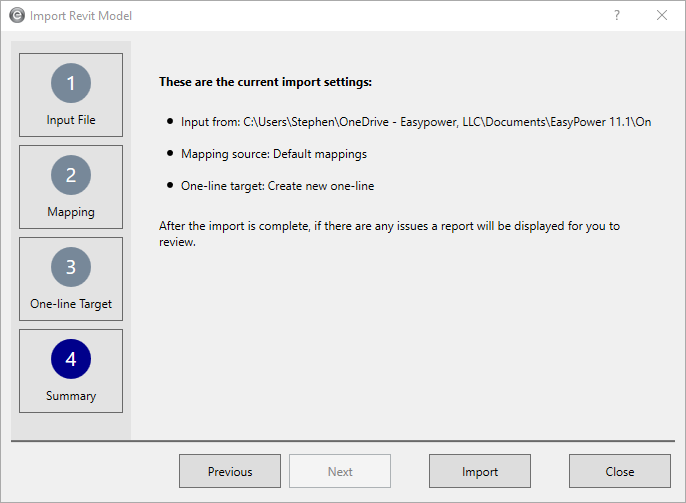Viewport: 686px width, 503px height.
Task: Click the highlighted number 4 step circle
Action: pyautogui.click(x=71, y=359)
